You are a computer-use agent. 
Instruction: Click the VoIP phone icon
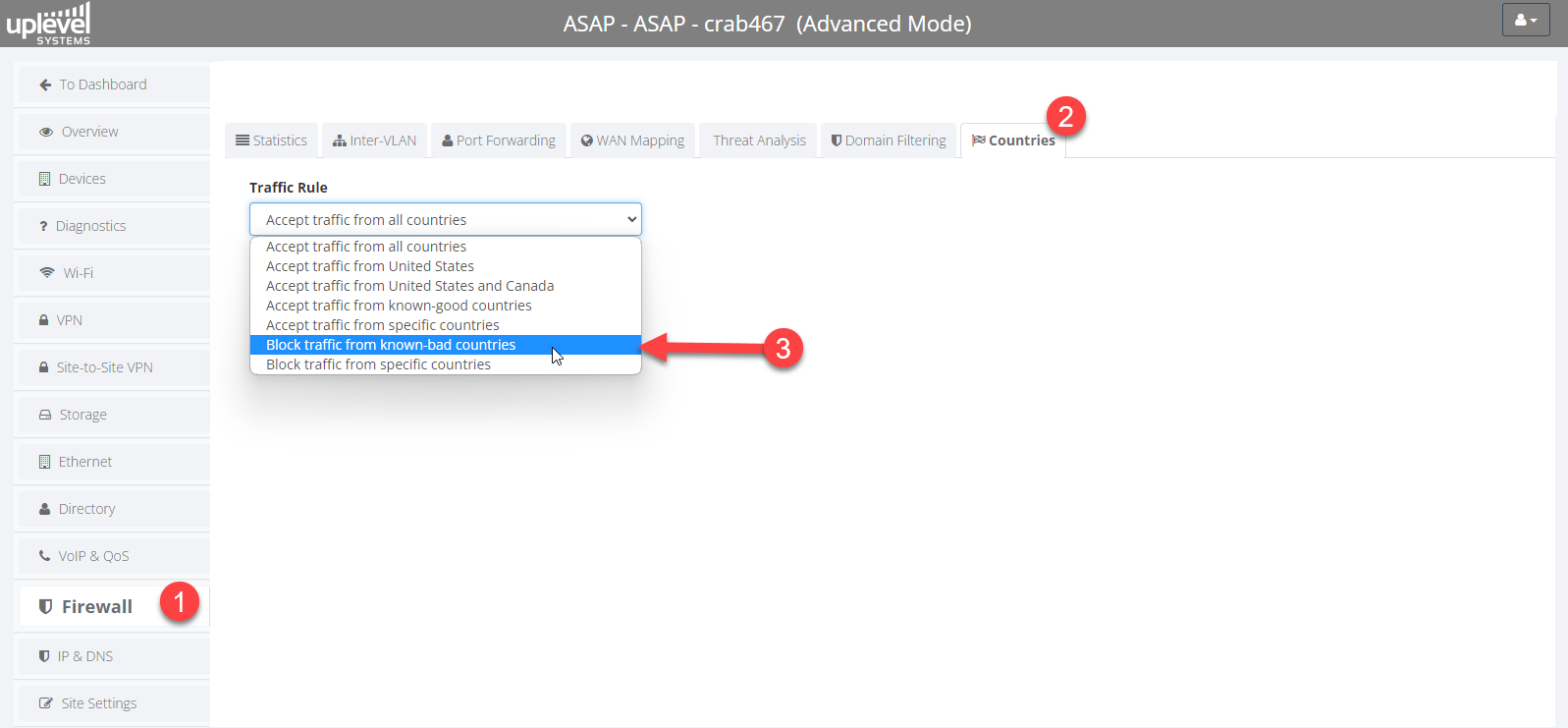pyautogui.click(x=44, y=556)
